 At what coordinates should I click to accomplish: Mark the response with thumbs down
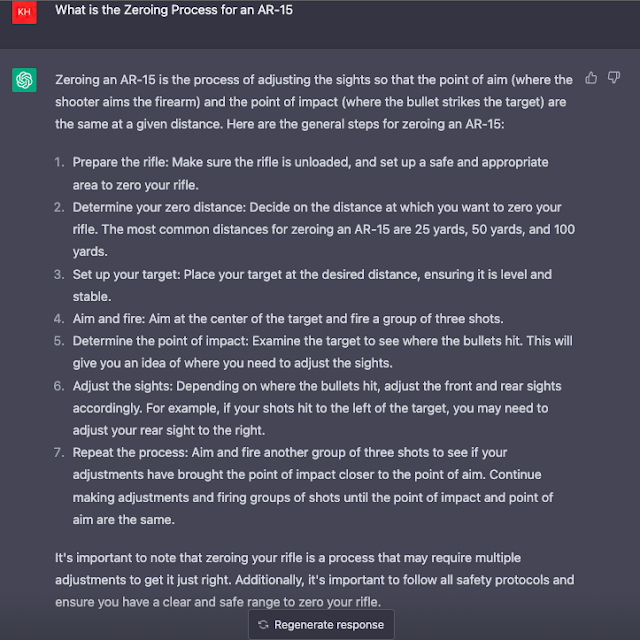[613, 78]
